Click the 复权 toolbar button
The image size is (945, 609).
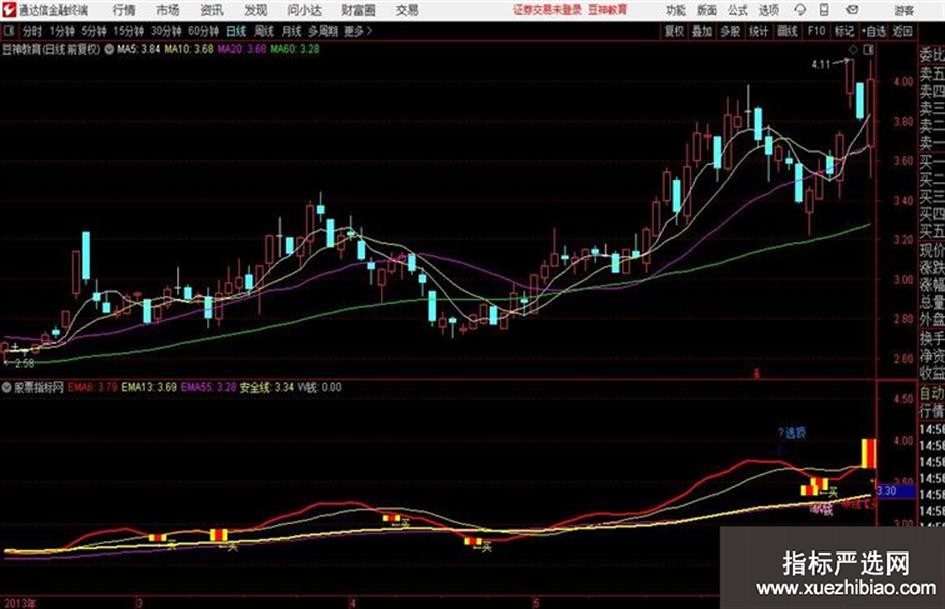click(674, 31)
